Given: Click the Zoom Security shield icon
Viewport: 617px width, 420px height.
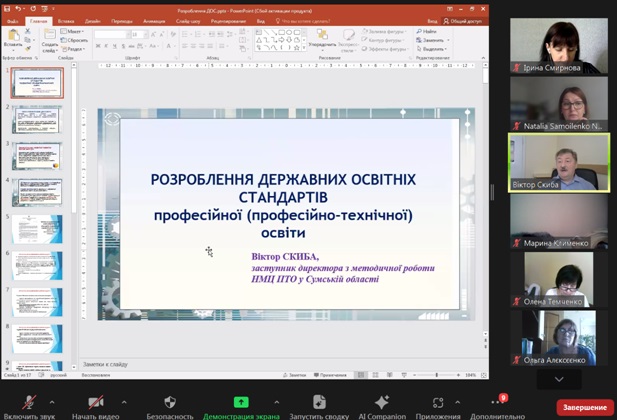Looking at the screenshot, I should click(x=170, y=402).
